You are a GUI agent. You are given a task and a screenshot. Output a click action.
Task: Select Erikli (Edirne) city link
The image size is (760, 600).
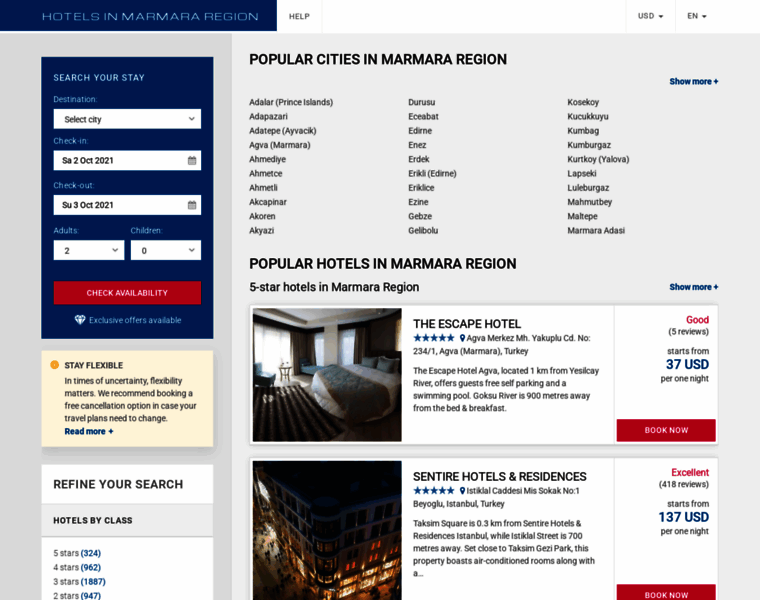[x=432, y=174]
